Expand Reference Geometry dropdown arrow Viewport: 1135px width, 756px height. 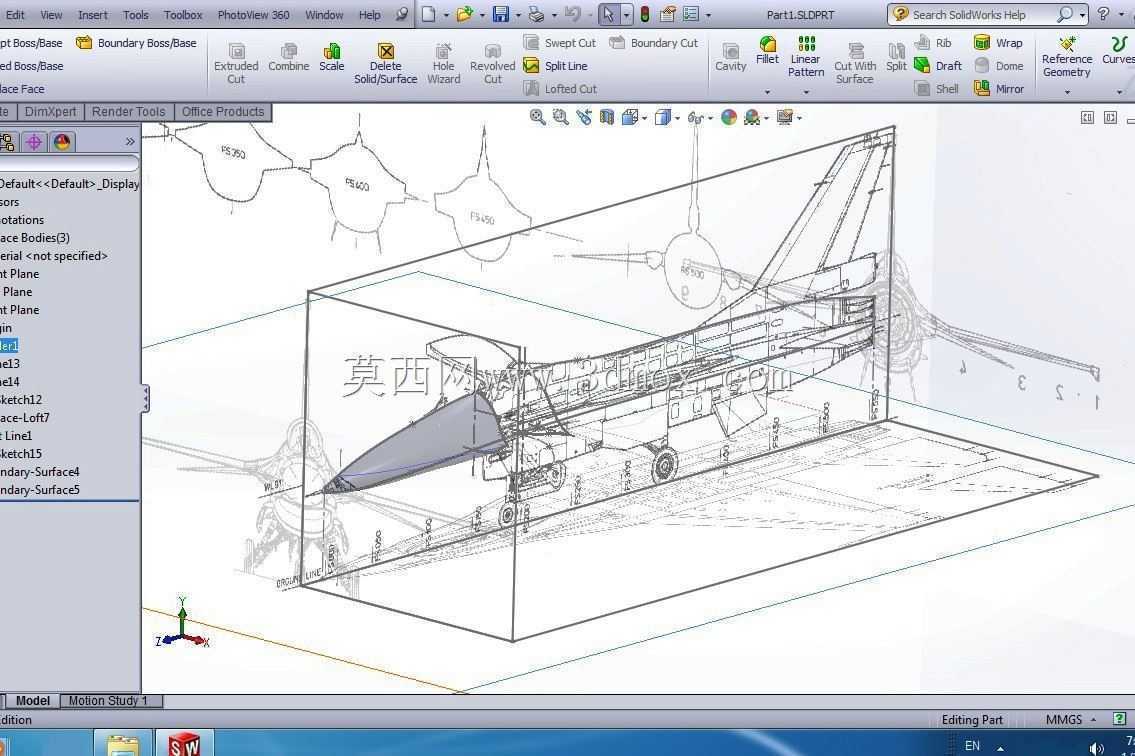coord(1067,92)
